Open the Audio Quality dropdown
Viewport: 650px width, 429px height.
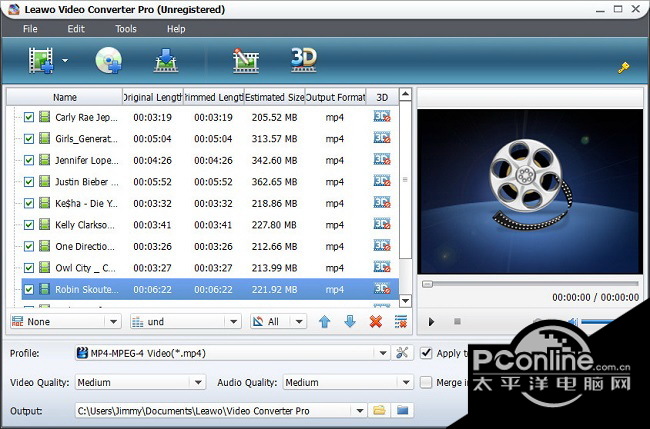point(404,382)
